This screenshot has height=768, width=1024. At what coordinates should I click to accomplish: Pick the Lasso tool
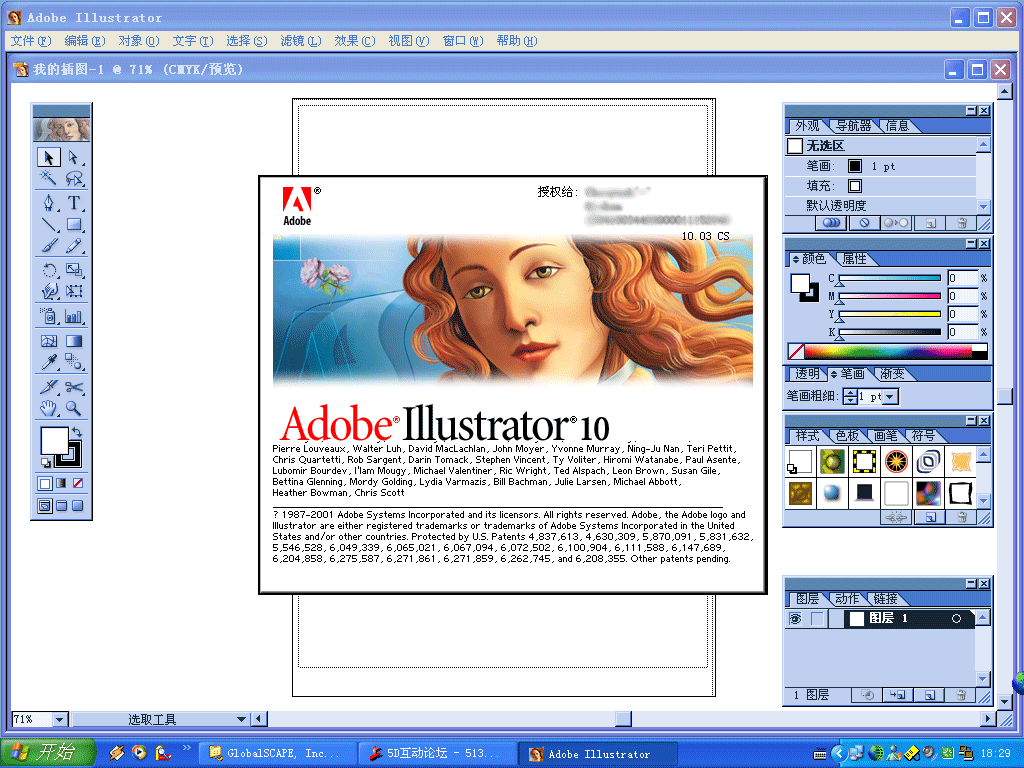[74, 178]
